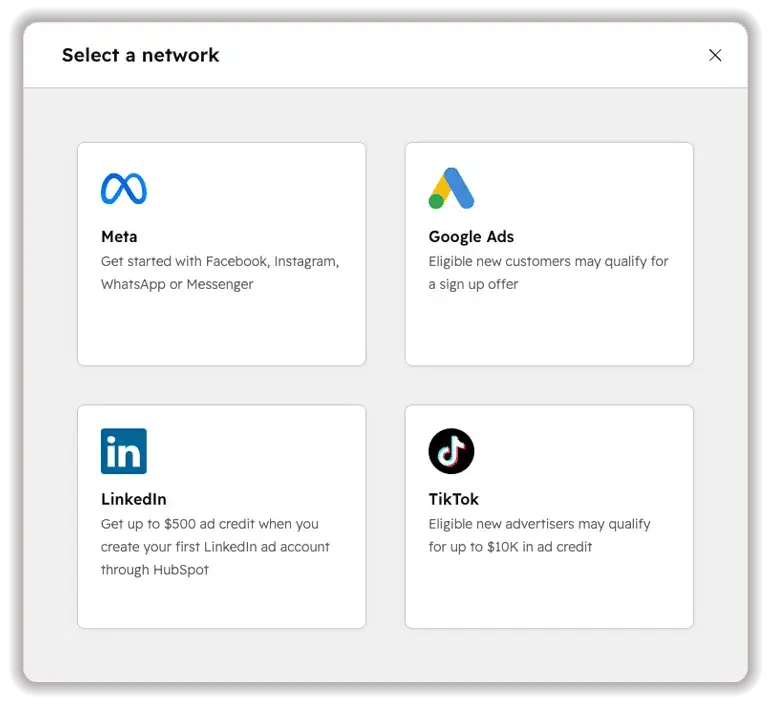Click the Google Ads logo icon
Screen dimensions: 770x705
[451, 189]
